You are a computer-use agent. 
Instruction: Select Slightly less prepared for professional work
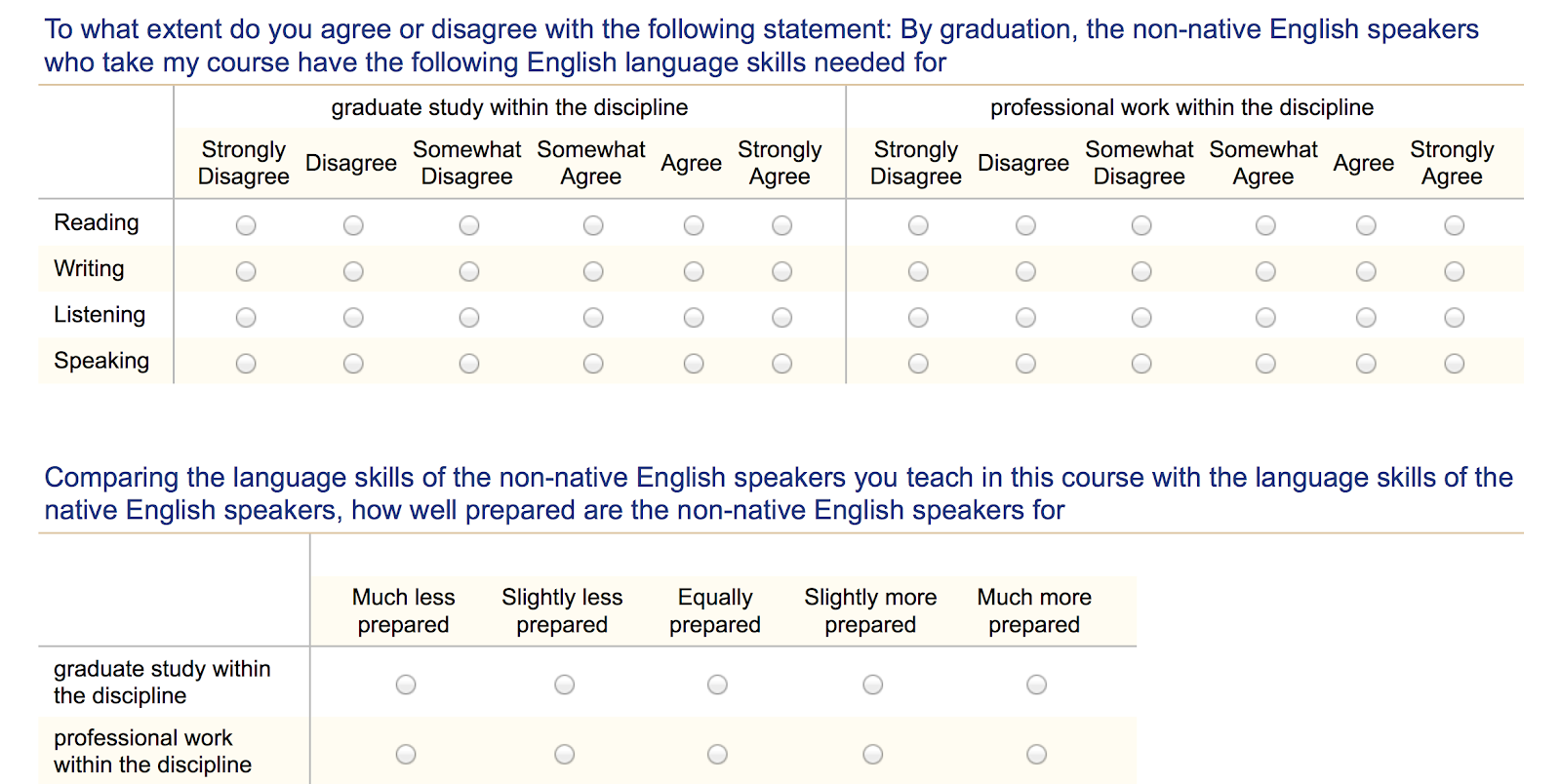564,754
